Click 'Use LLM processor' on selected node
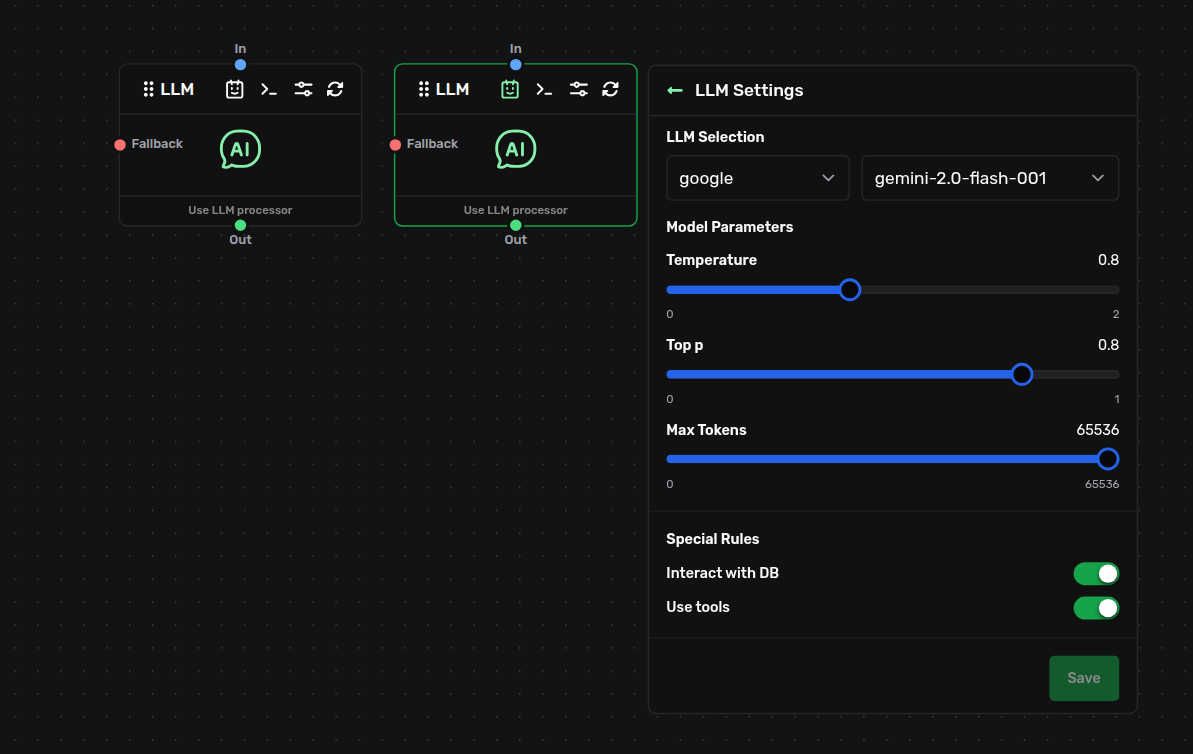The height and width of the screenshot is (754, 1193). 516,210
